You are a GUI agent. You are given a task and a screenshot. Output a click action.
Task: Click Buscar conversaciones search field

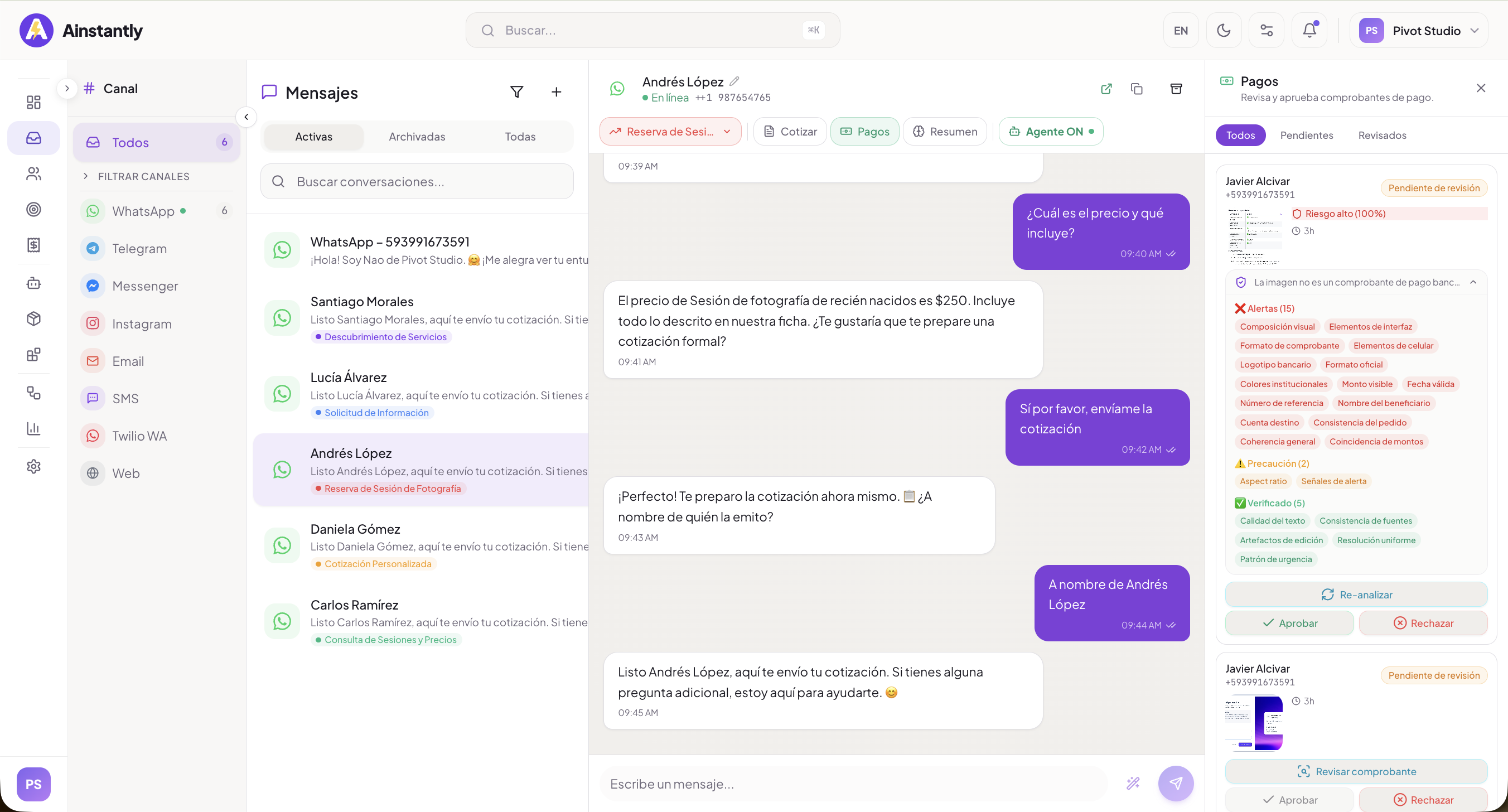417,181
